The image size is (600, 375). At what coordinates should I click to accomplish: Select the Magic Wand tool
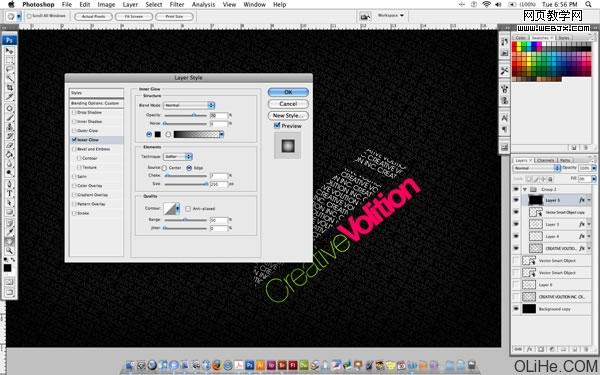click(10, 78)
